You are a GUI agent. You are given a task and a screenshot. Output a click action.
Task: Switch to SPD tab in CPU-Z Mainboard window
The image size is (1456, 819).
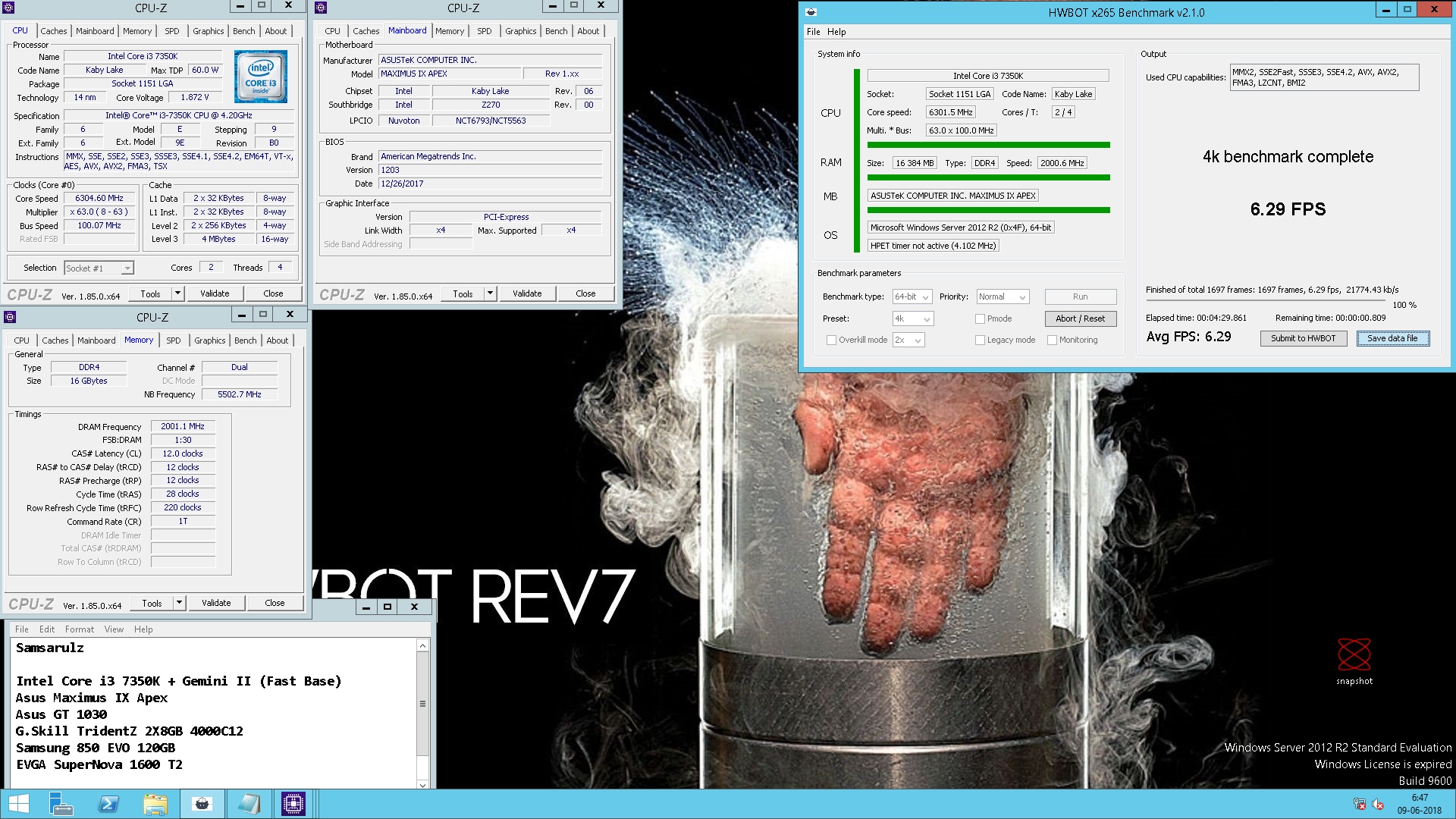coord(485,31)
